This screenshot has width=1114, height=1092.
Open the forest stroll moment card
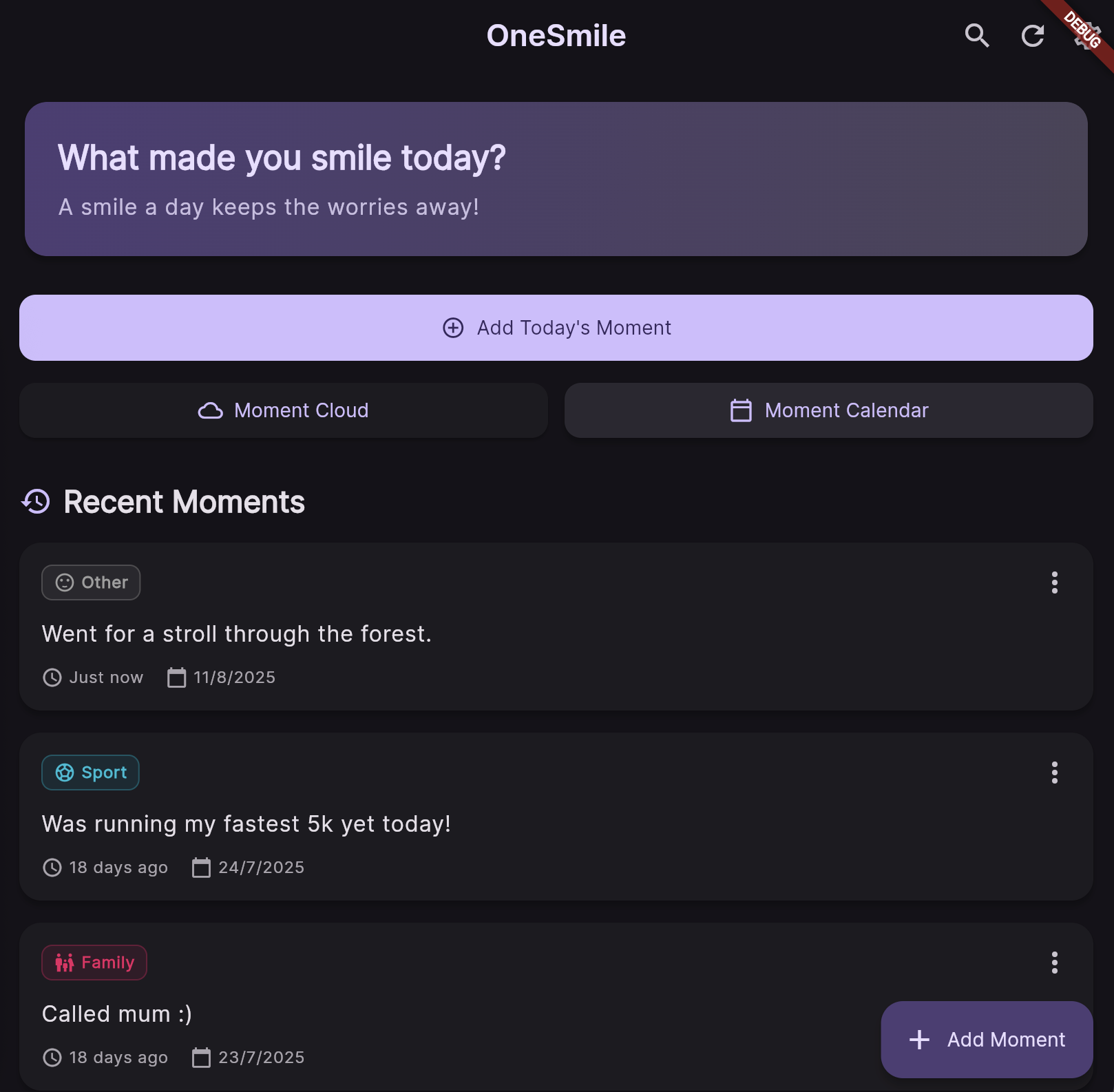[556, 627]
